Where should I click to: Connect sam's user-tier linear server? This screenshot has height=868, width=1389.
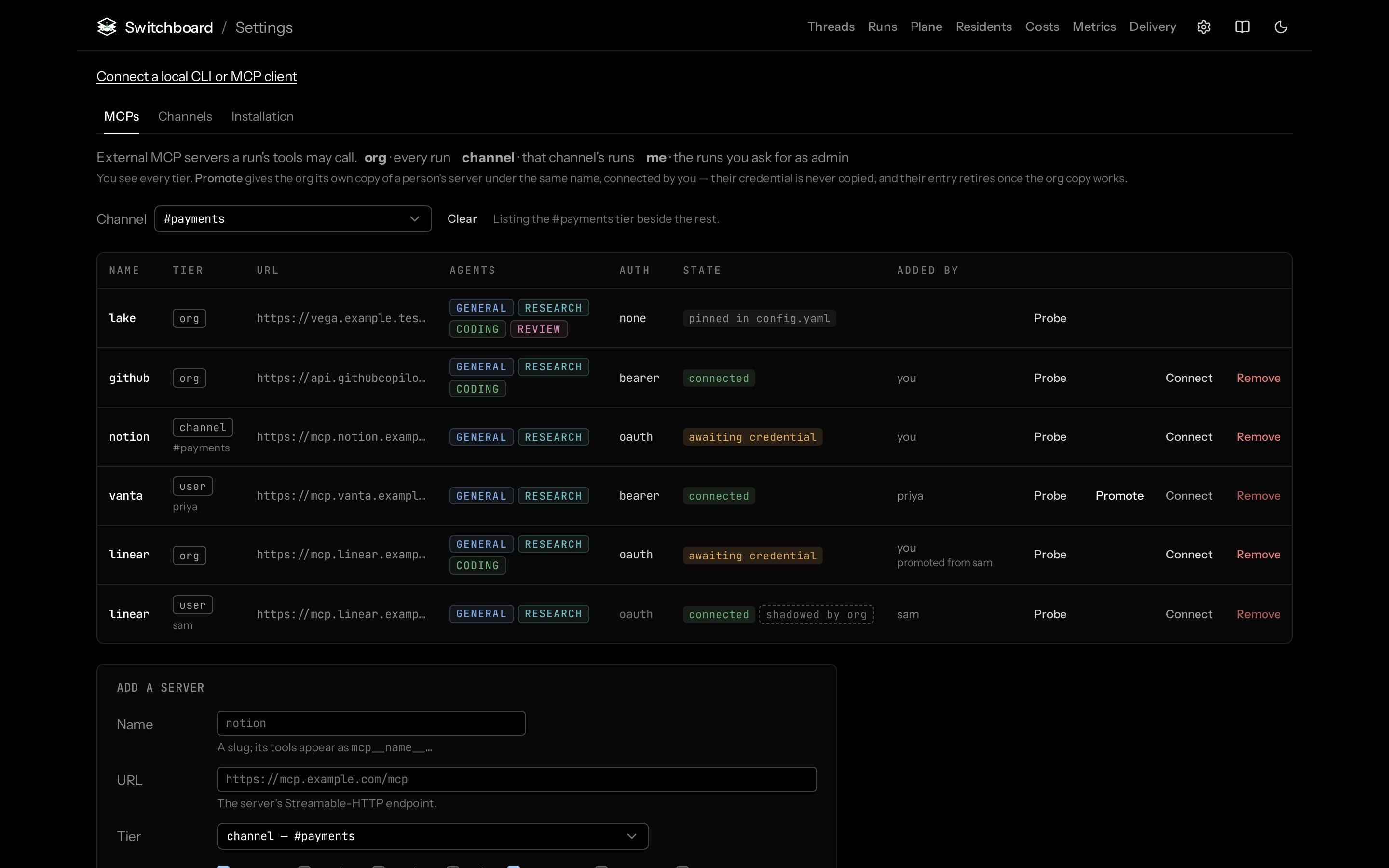click(1189, 614)
